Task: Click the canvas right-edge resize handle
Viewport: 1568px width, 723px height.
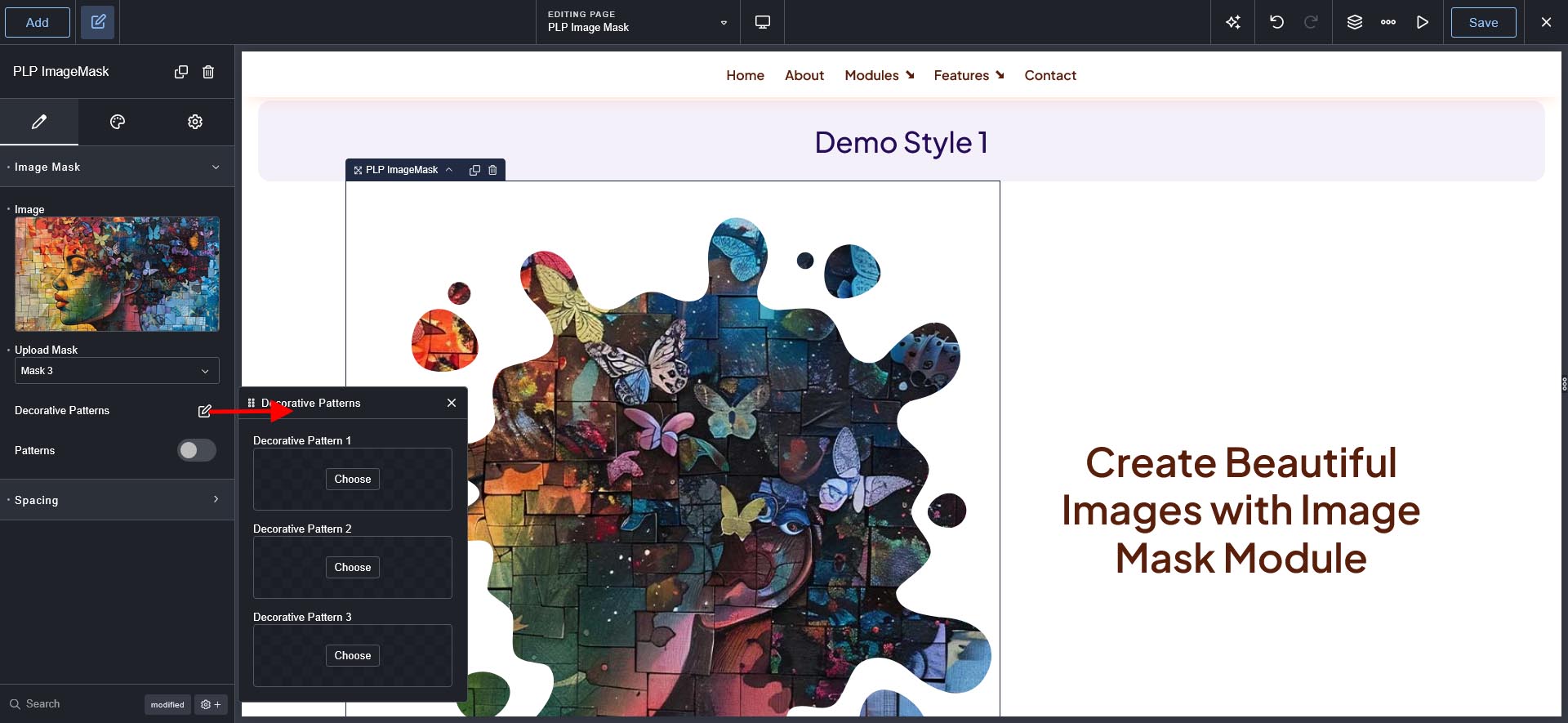Action: pyautogui.click(x=1564, y=384)
